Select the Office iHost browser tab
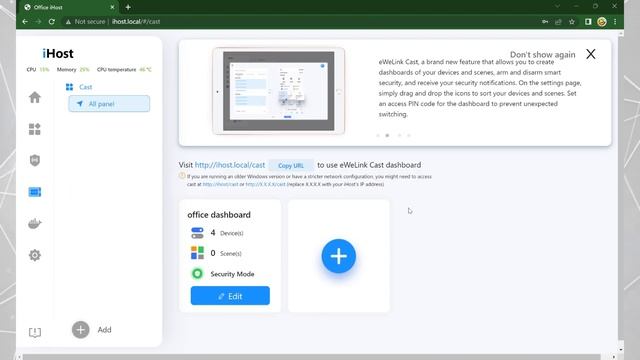The image size is (640, 360). (69, 7)
